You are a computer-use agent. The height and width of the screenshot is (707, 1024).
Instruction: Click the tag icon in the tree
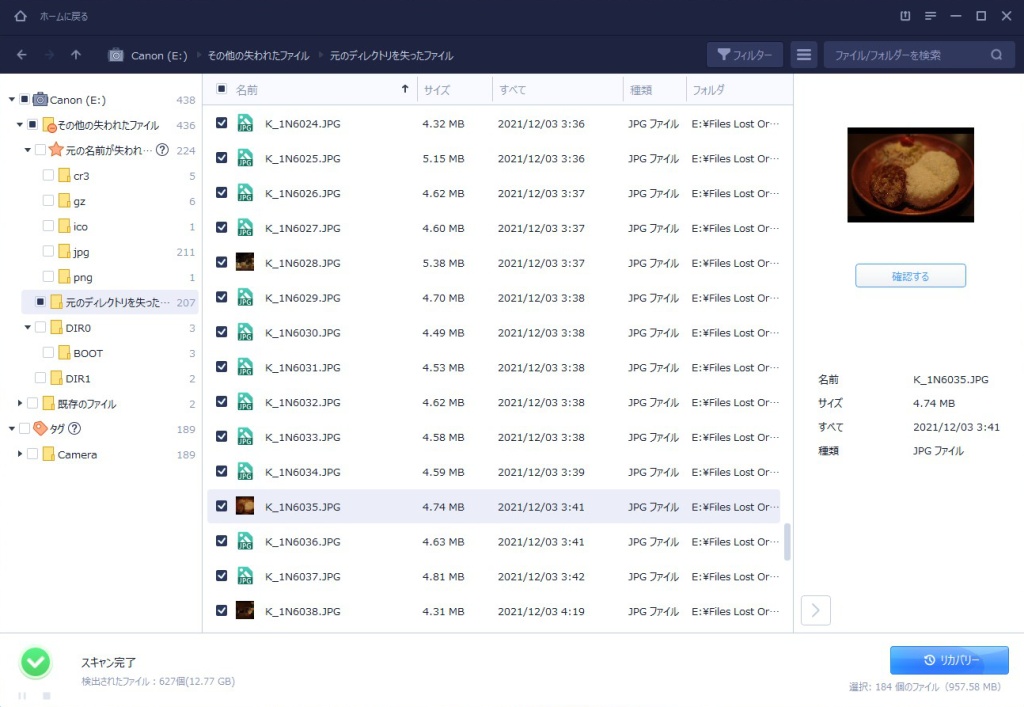coord(40,428)
